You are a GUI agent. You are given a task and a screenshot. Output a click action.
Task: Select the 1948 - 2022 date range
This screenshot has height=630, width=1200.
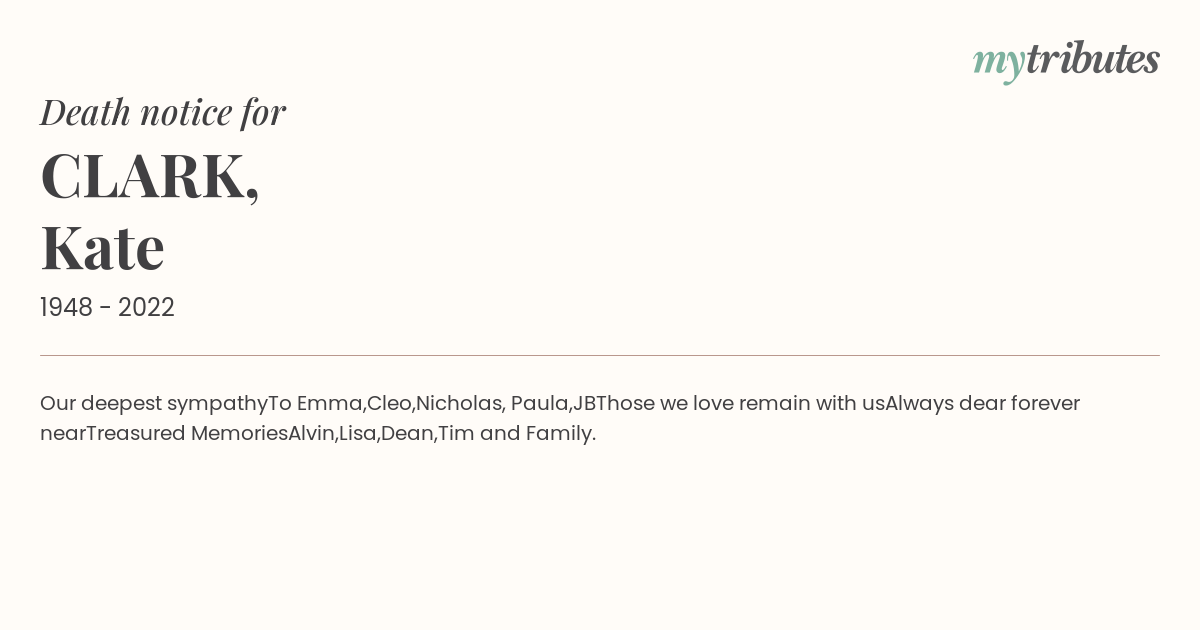107,308
